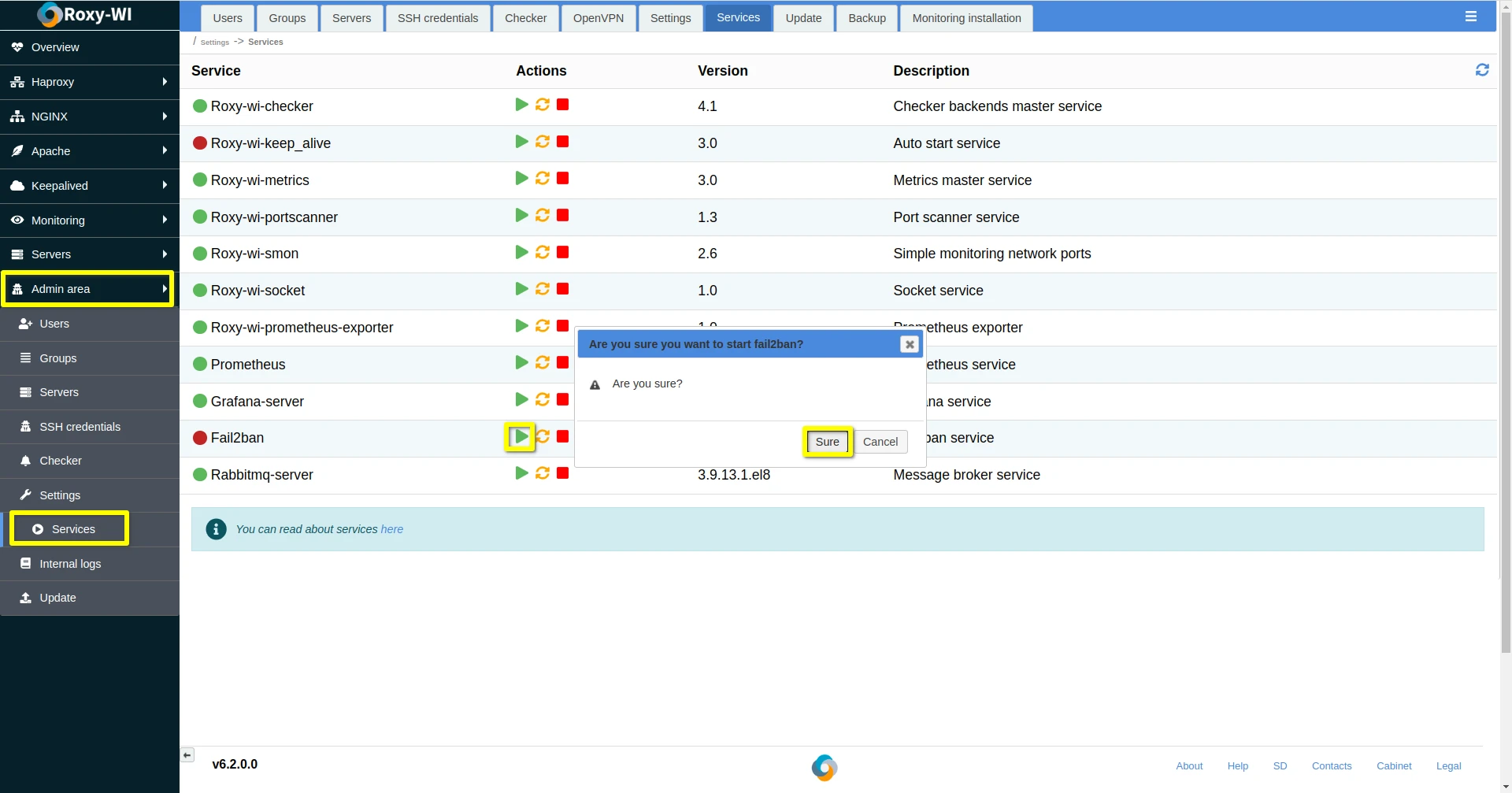Restart the Roxy-wi-metrics service
This screenshot has width=1512, height=793.
[543, 179]
